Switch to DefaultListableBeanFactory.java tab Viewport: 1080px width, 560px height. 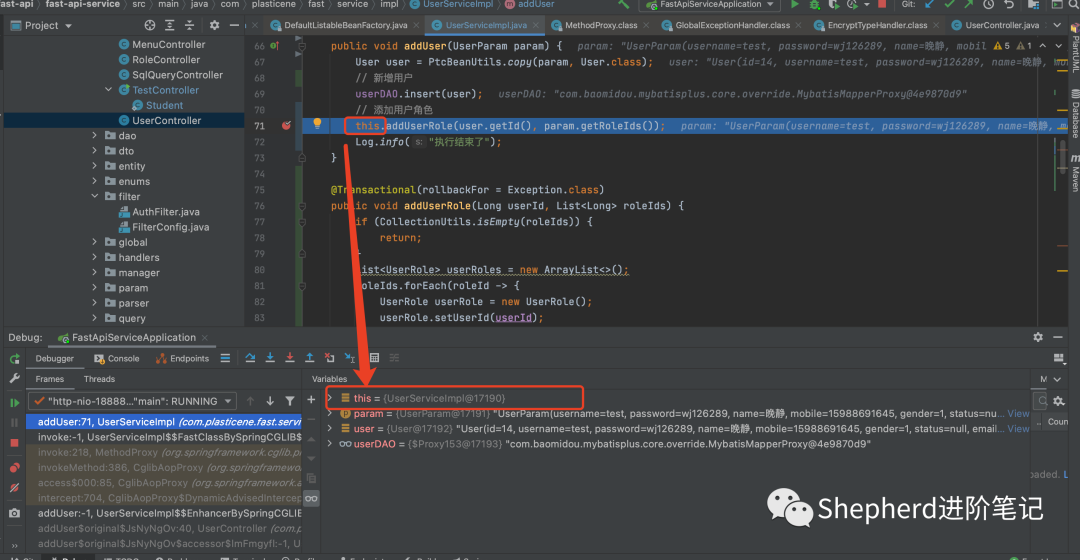click(345, 25)
